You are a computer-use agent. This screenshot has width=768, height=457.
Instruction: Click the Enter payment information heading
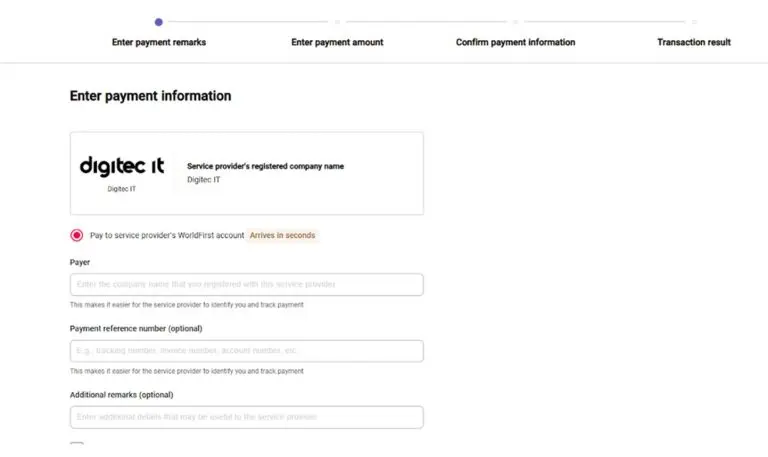(x=150, y=96)
